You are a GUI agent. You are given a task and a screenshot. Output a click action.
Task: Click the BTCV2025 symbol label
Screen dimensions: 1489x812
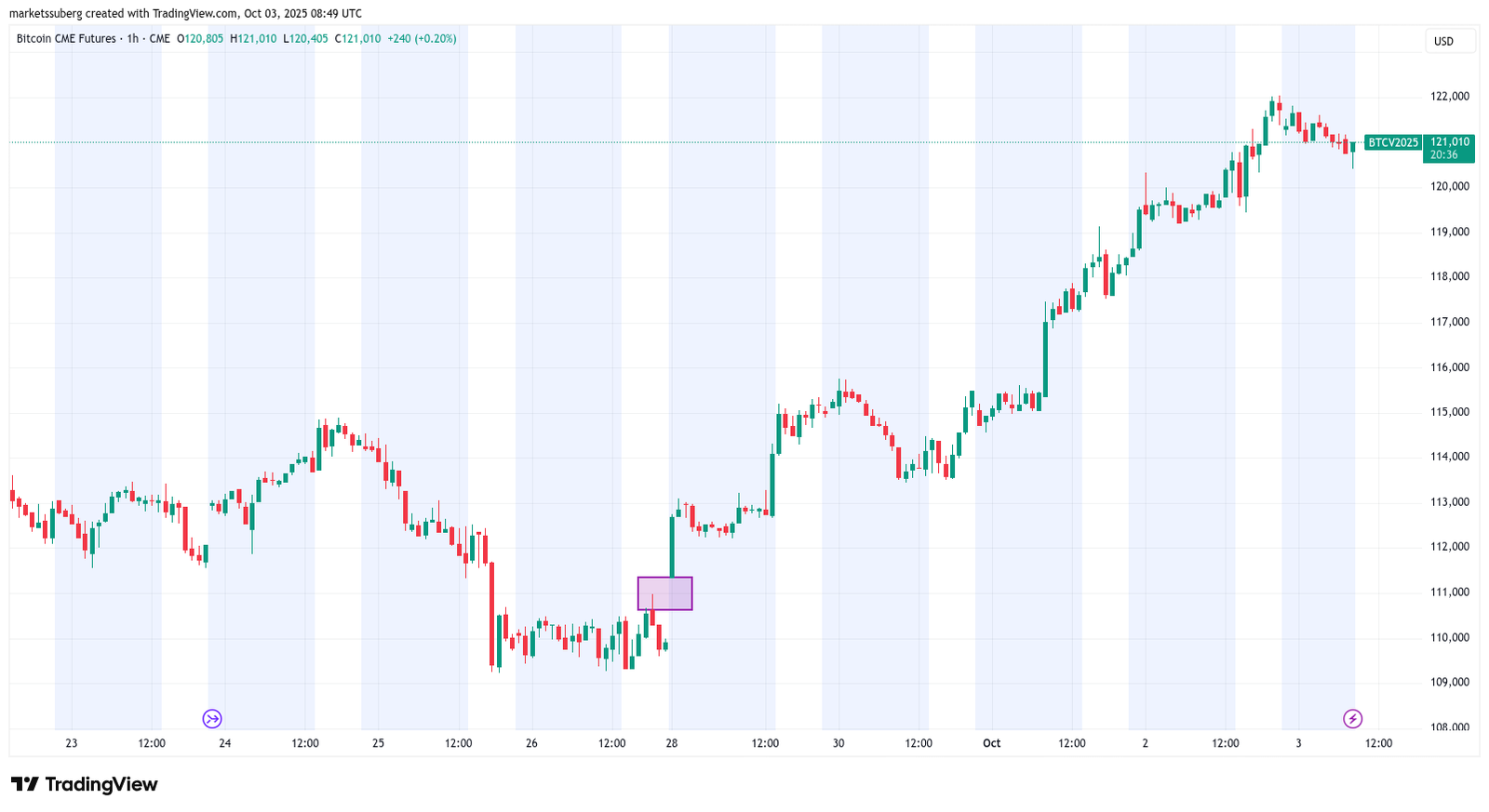[x=1392, y=142]
